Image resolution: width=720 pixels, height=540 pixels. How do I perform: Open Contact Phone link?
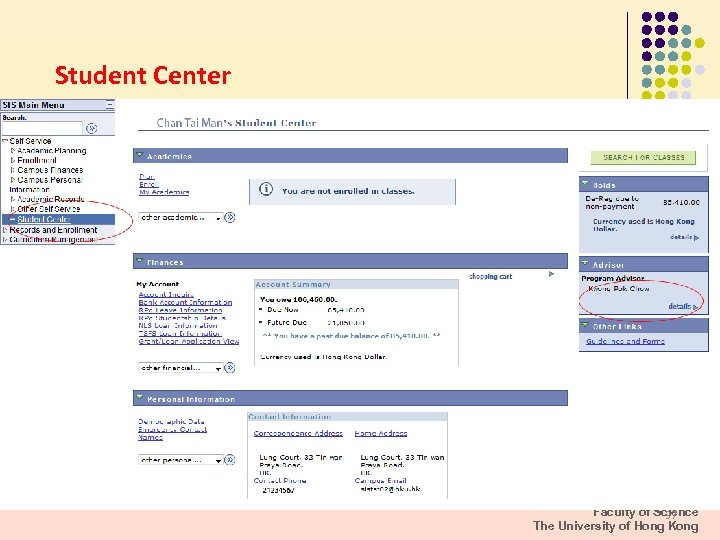[280, 480]
